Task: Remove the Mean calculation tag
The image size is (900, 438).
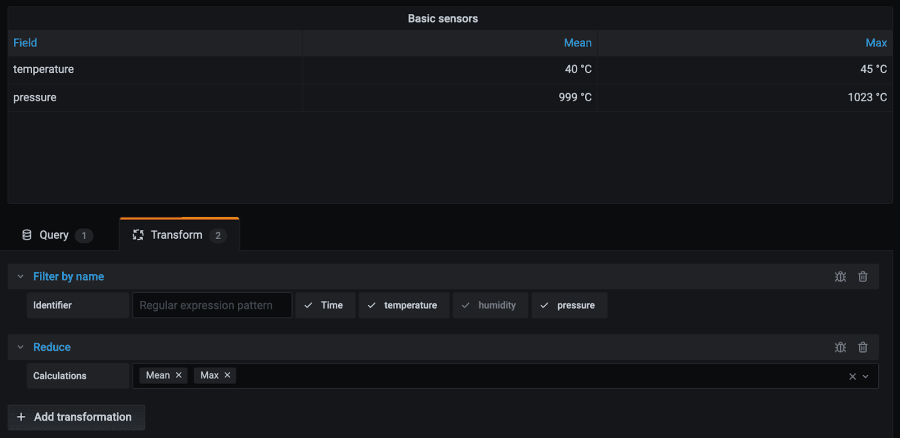Action: 179,375
